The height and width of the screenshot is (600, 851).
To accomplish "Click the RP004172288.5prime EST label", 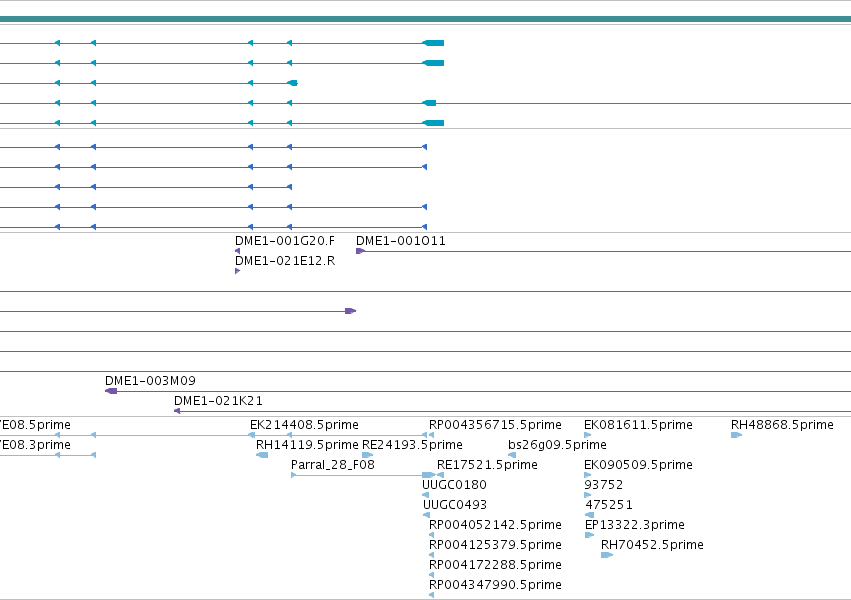I will pos(495,565).
